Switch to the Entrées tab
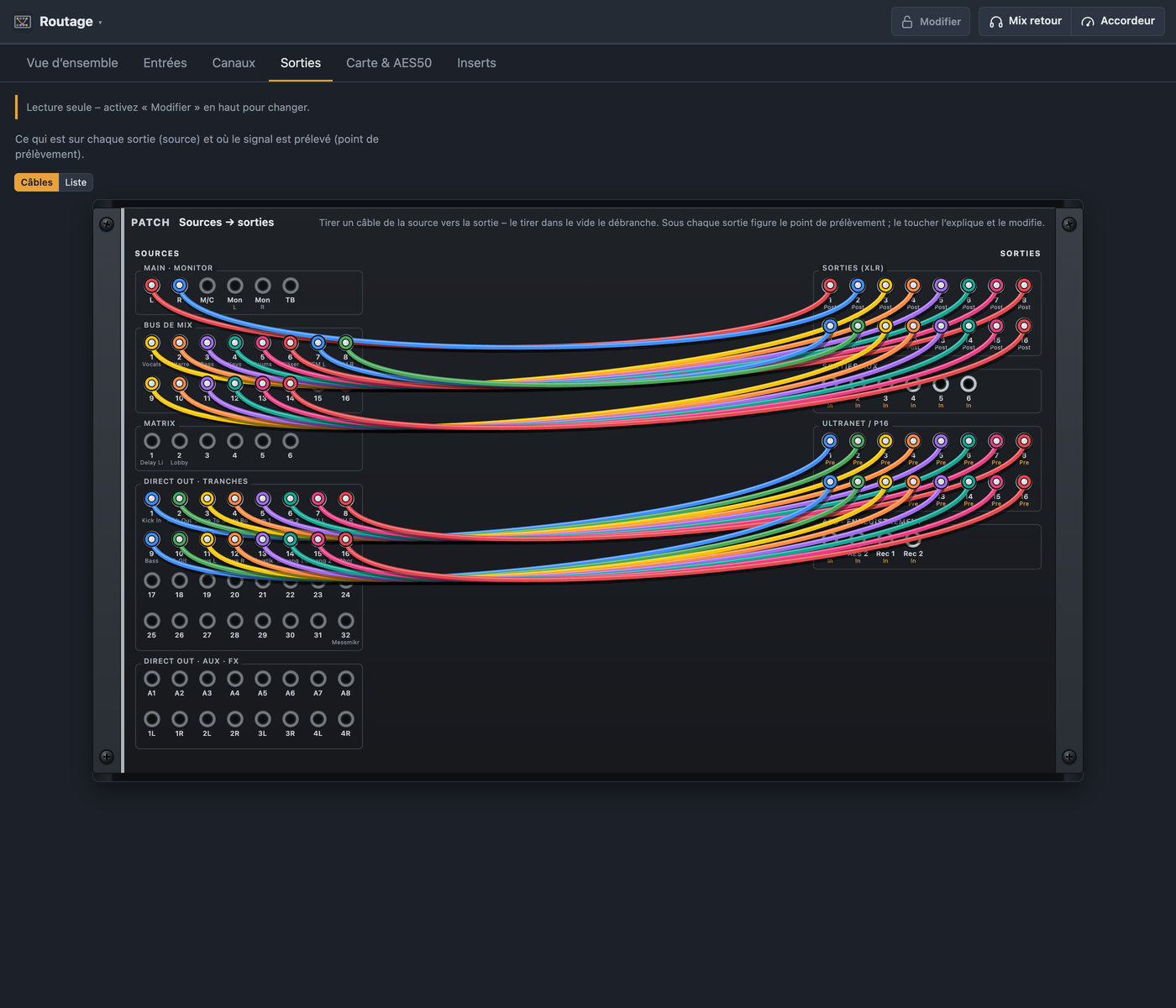Viewport: 1176px width, 1008px height. (x=165, y=63)
